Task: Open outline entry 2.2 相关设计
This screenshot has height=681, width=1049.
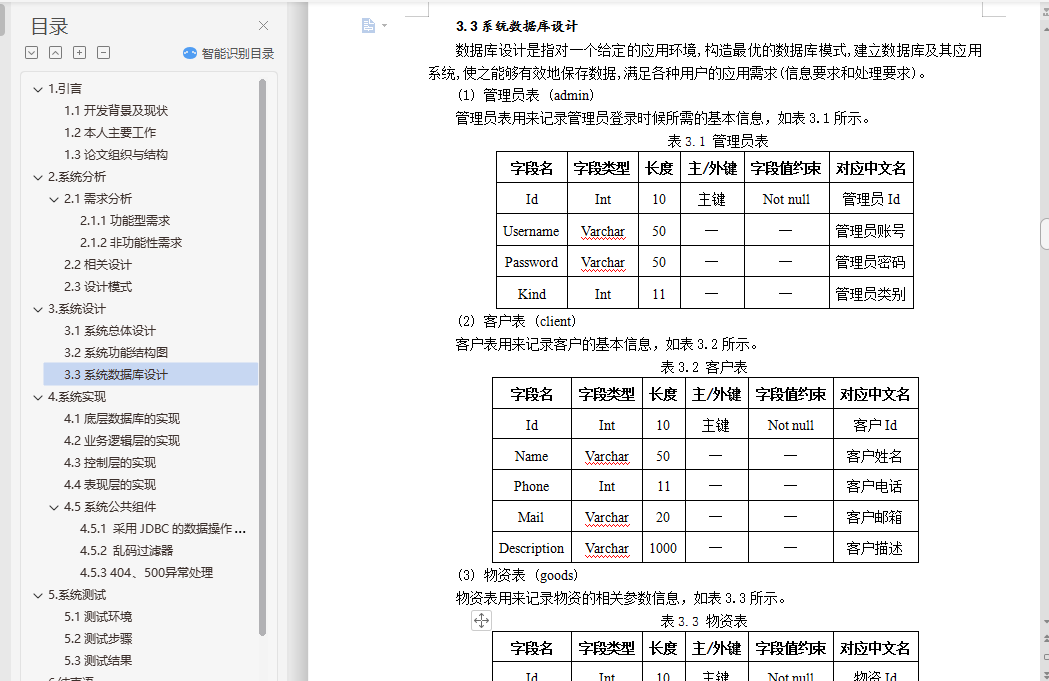Action: tap(98, 265)
